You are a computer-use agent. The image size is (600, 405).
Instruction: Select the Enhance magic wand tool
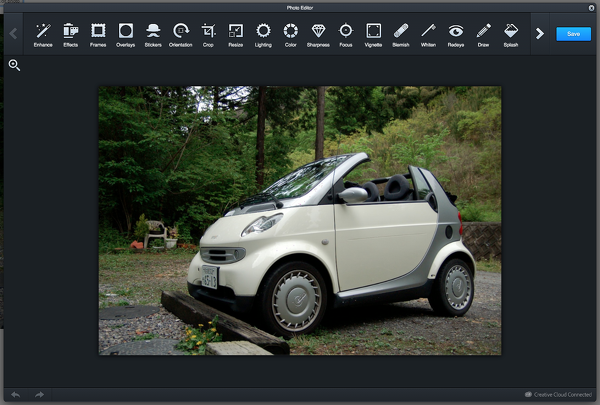pyautogui.click(x=43, y=35)
